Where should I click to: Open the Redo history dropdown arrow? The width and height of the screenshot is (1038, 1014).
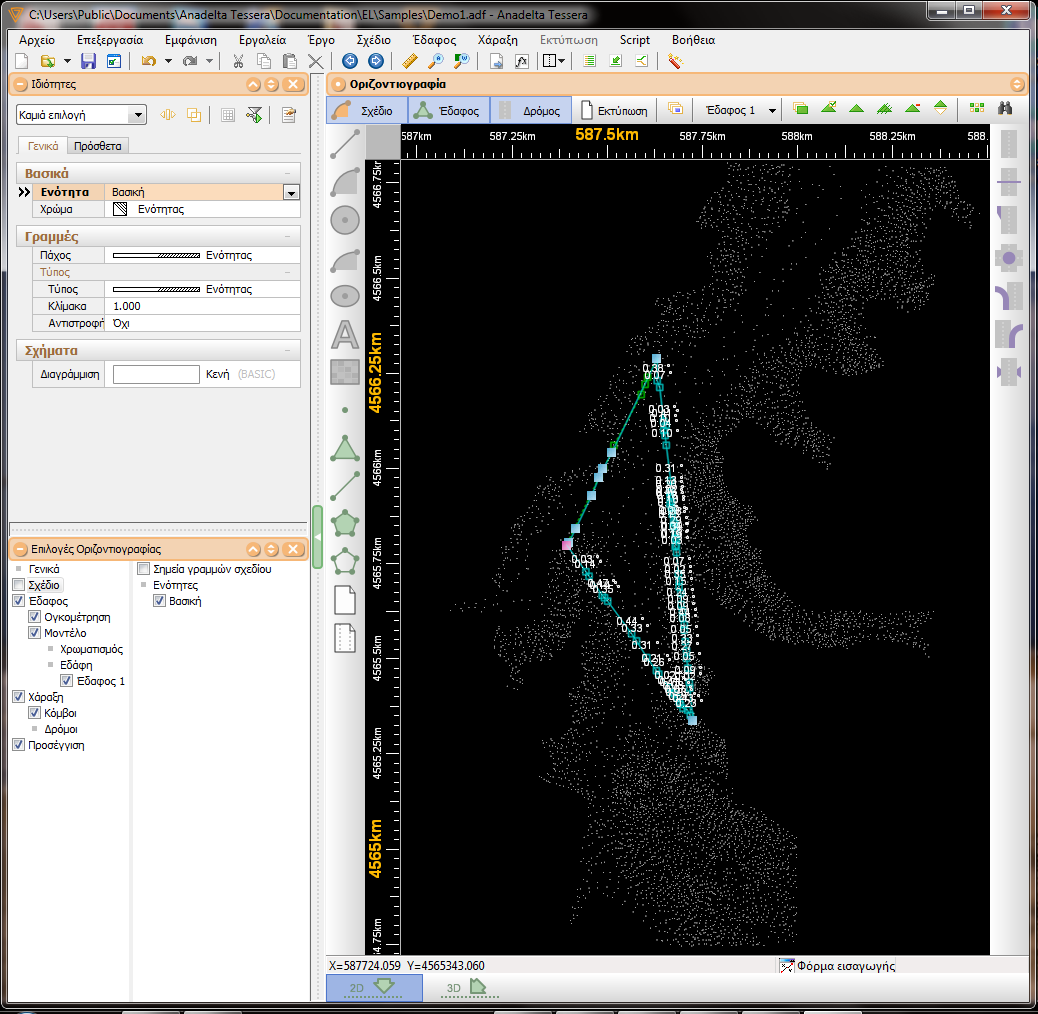click(x=209, y=62)
